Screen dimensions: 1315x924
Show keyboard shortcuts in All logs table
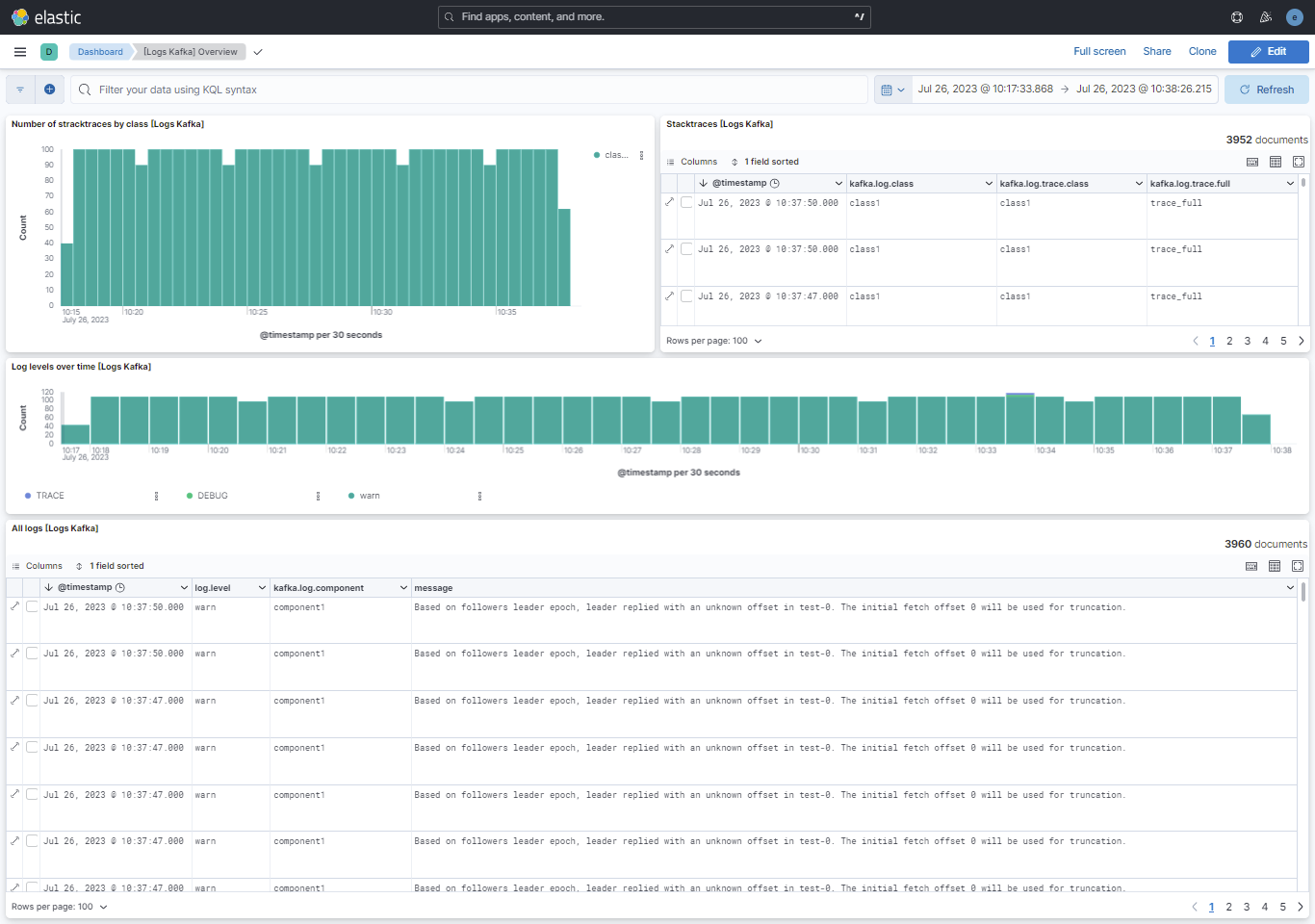click(1251, 566)
